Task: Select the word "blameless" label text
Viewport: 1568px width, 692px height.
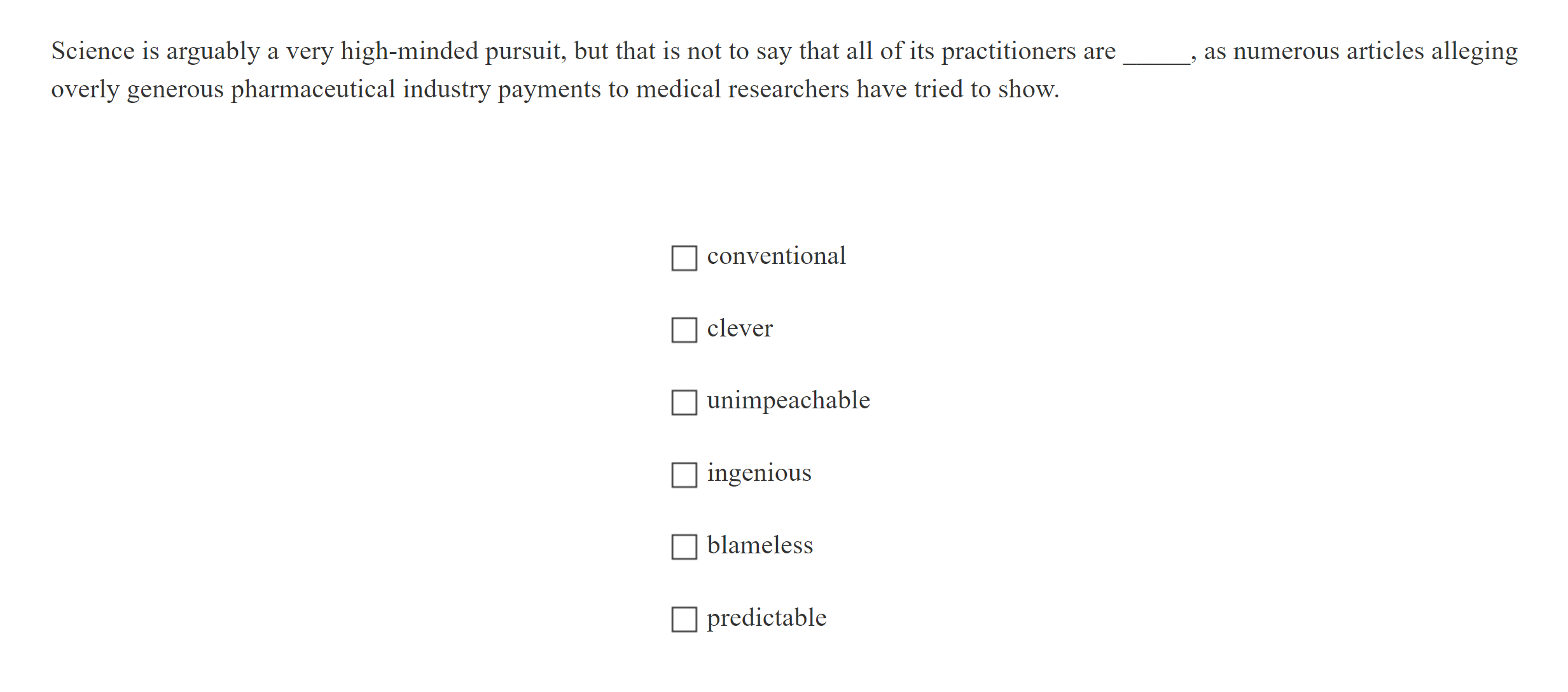Action: tap(760, 545)
